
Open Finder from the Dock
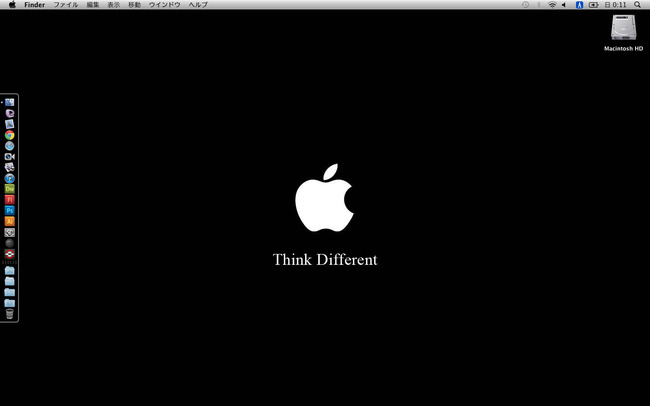coord(10,102)
